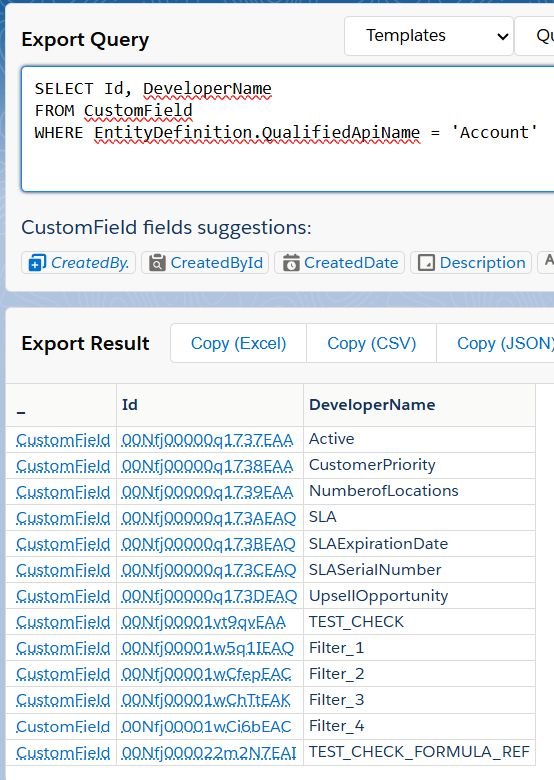Select the Filter_4 cell
554x780 pixels.
click(419, 725)
